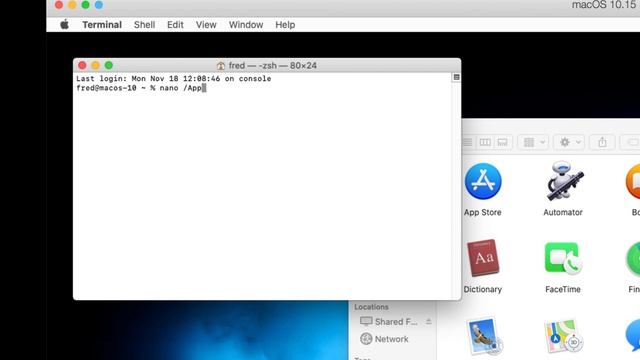Open the Help menu
This screenshot has width=640, height=360.
pyautogui.click(x=285, y=25)
